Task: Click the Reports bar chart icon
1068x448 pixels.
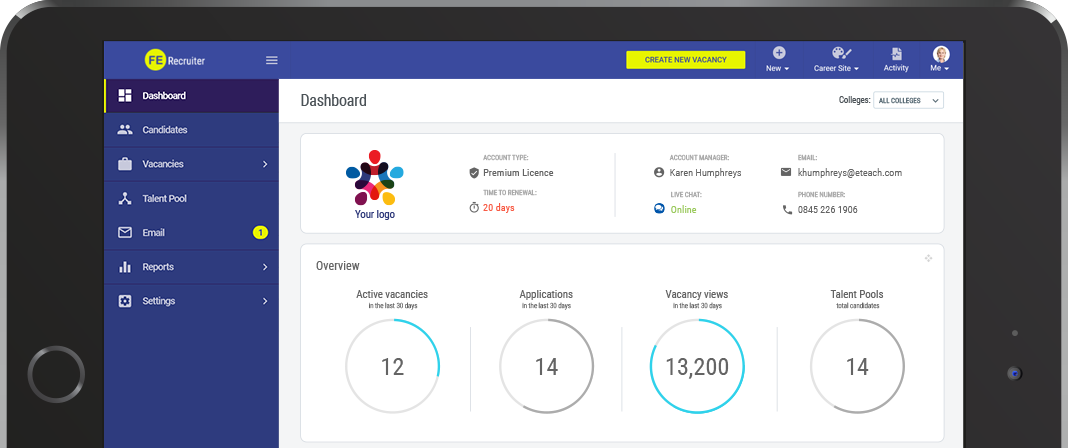Action: [125, 267]
